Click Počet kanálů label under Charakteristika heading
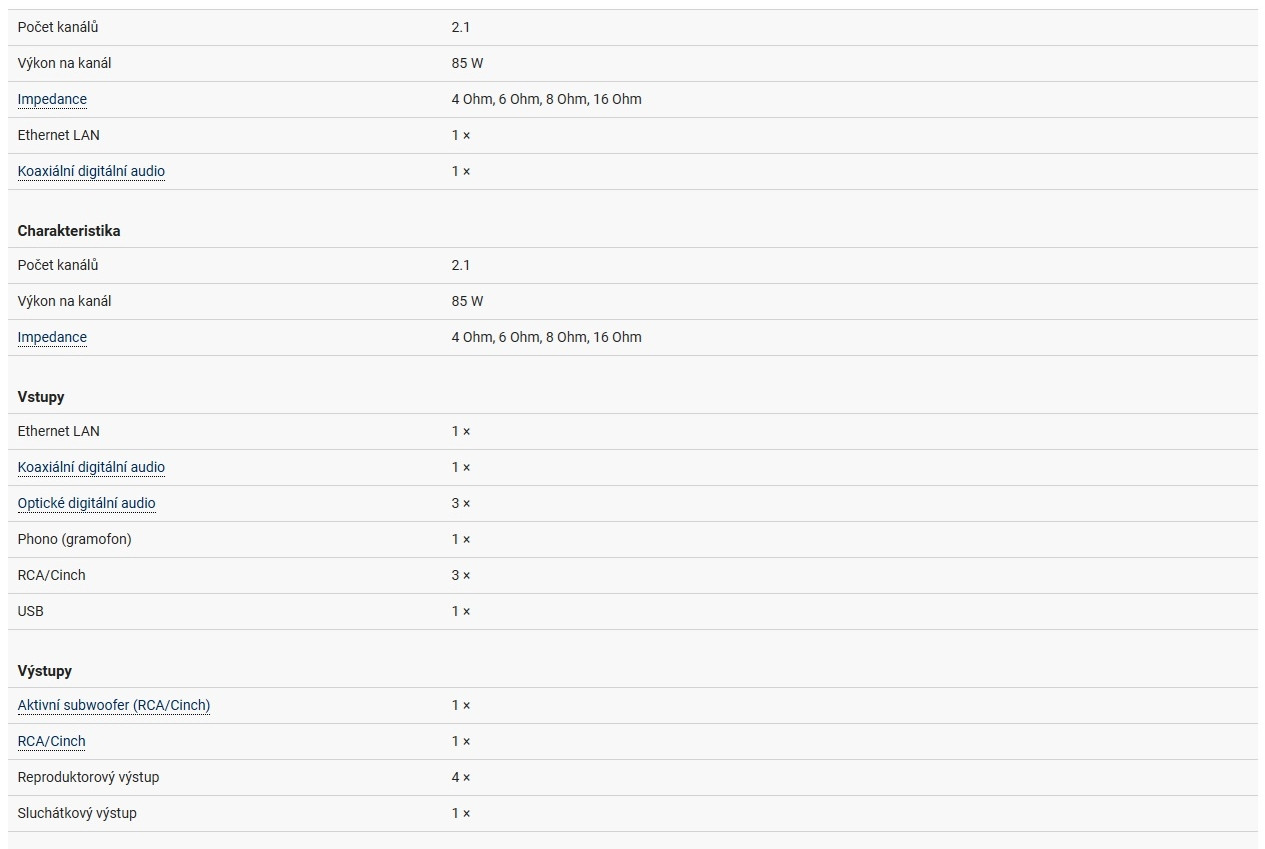This screenshot has height=849, width=1265. click(x=58, y=265)
